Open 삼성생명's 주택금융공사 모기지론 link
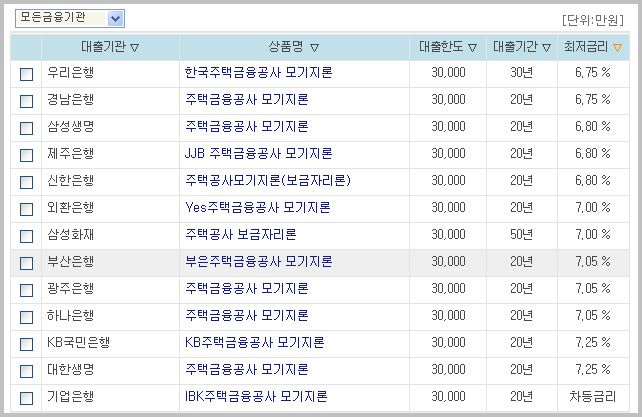The width and height of the screenshot is (642, 417). coord(246,127)
